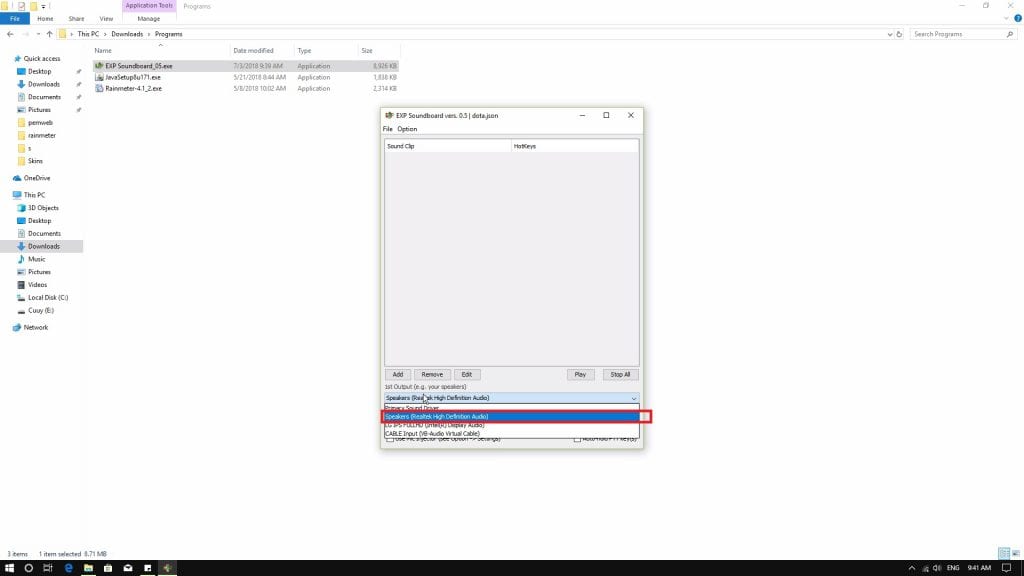Click the HotKeys column header
This screenshot has width=1024, height=576.
[575, 146]
